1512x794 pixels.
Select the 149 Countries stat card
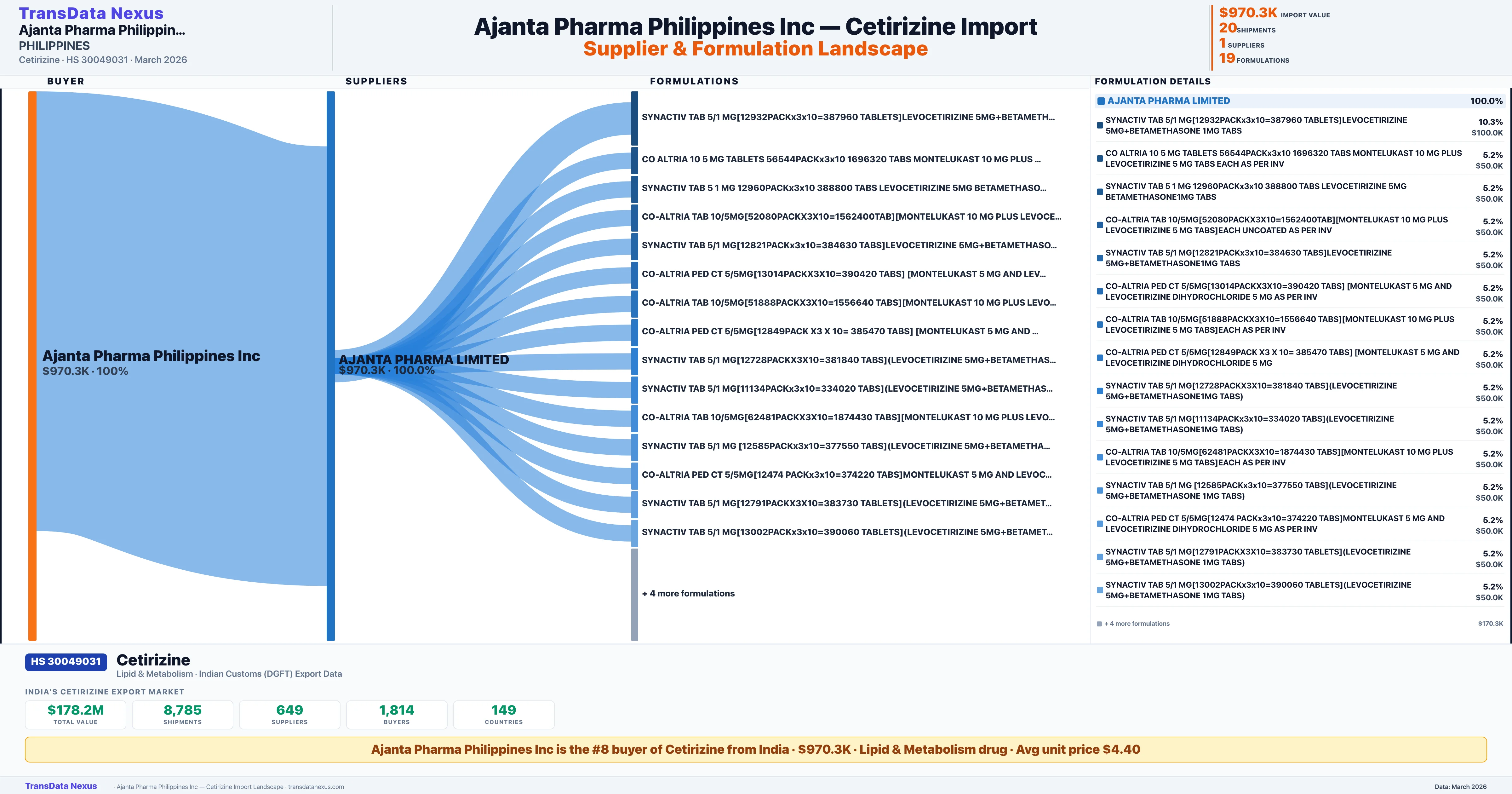click(x=504, y=714)
